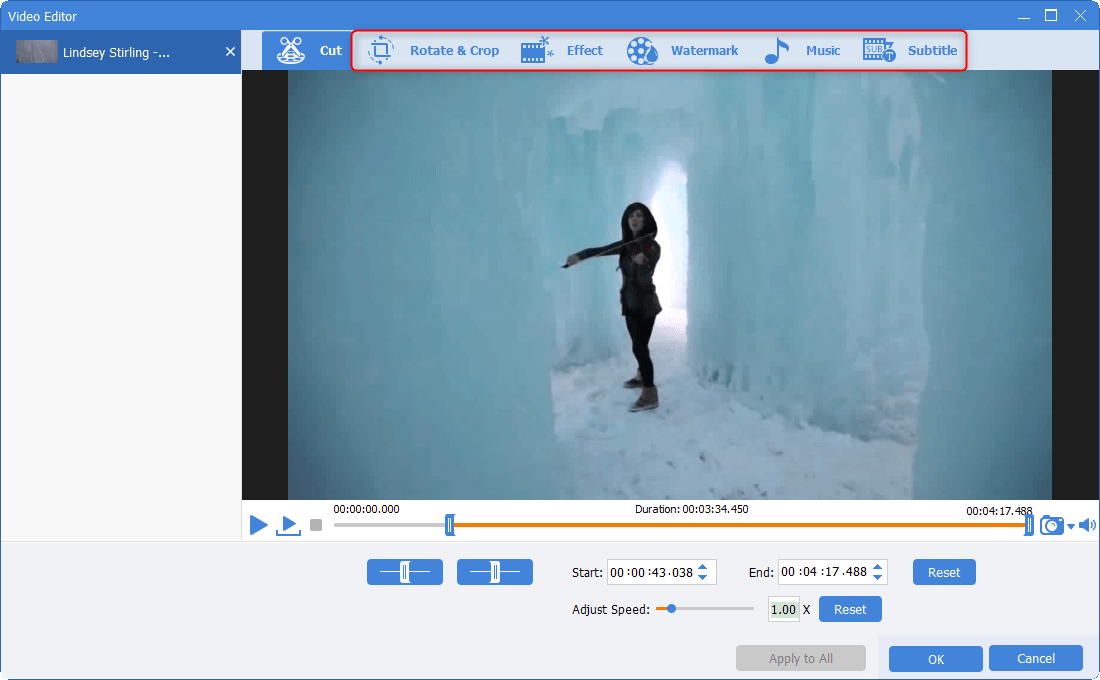The height and width of the screenshot is (680, 1100).
Task: Set the end point at current position
Action: pyautogui.click(x=494, y=572)
